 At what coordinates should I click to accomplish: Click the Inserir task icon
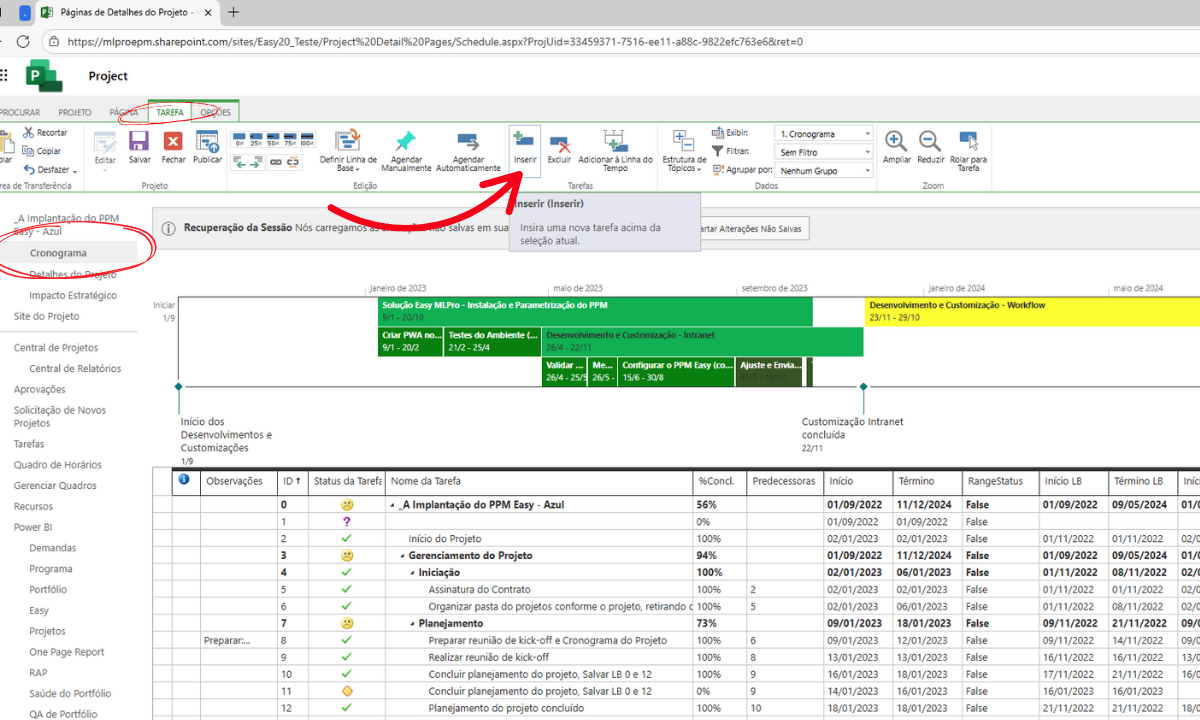coord(524,140)
